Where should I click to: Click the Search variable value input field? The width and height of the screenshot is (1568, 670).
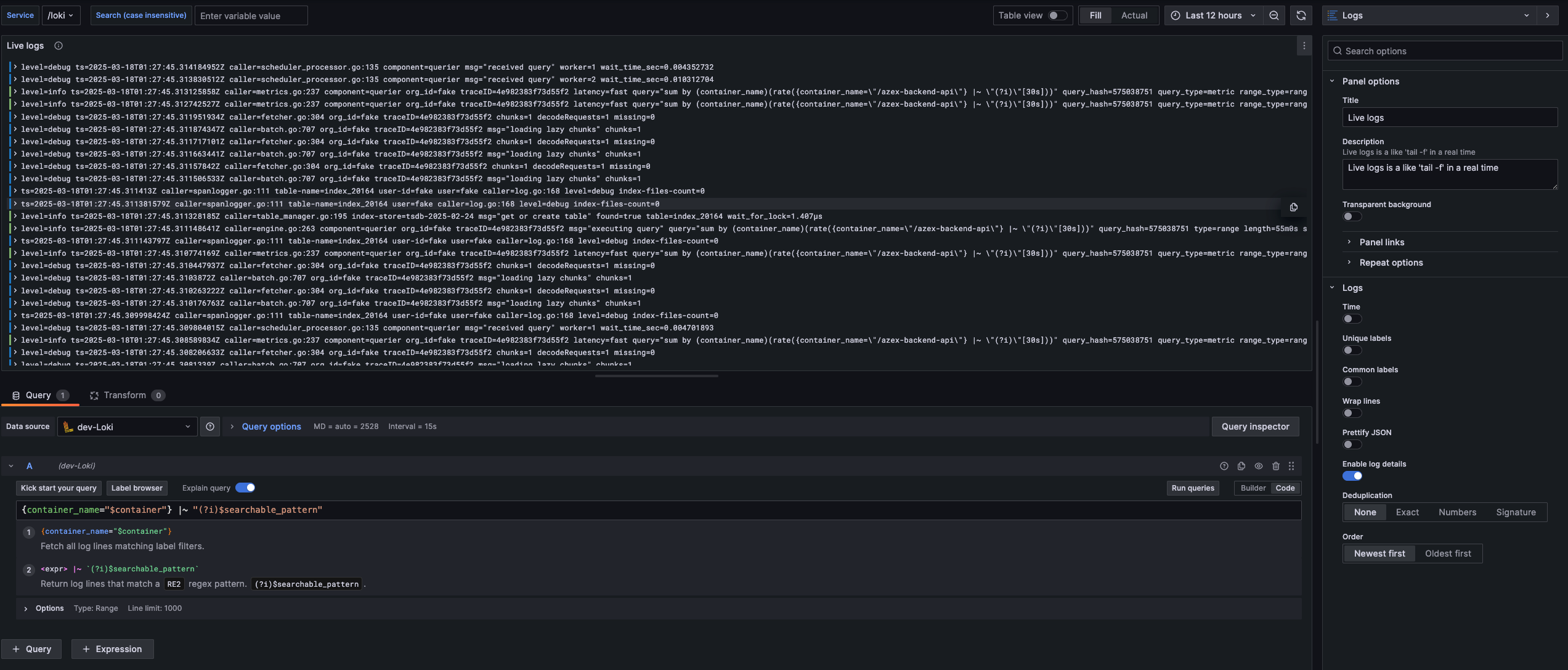(x=251, y=15)
